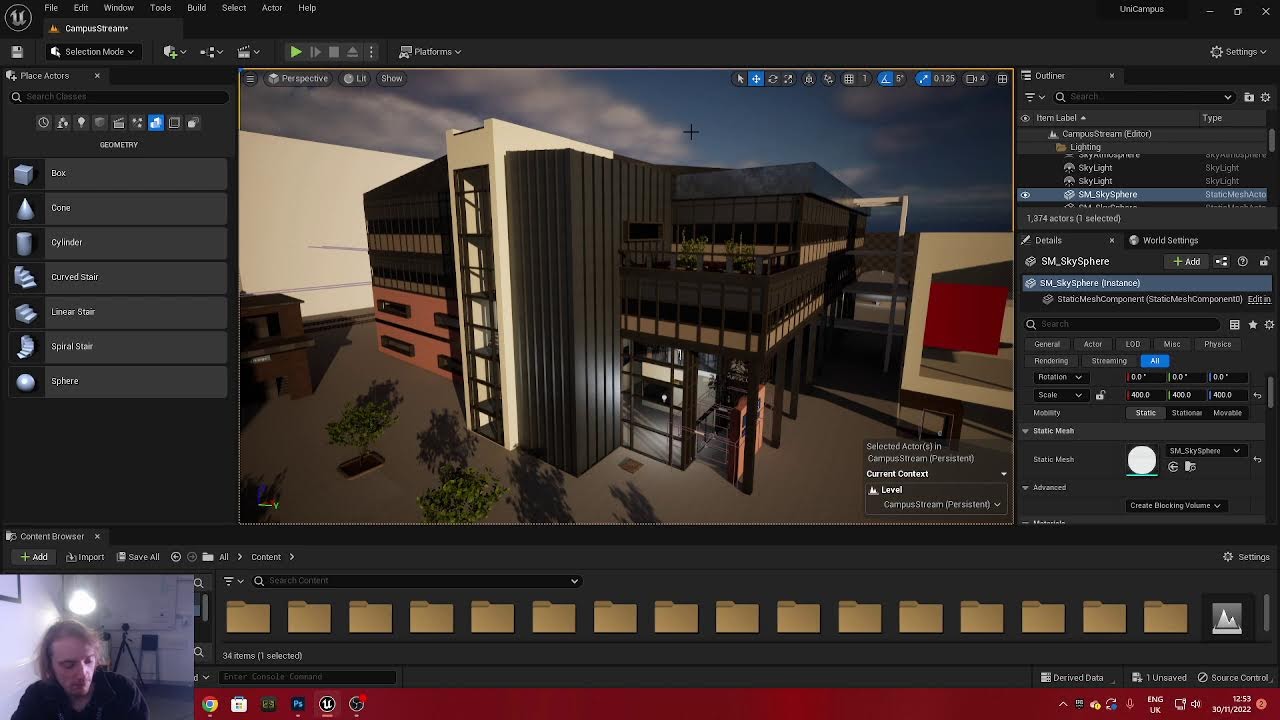This screenshot has width=1280, height=720.
Task: Set mobility to Stationary
Action: (1186, 413)
